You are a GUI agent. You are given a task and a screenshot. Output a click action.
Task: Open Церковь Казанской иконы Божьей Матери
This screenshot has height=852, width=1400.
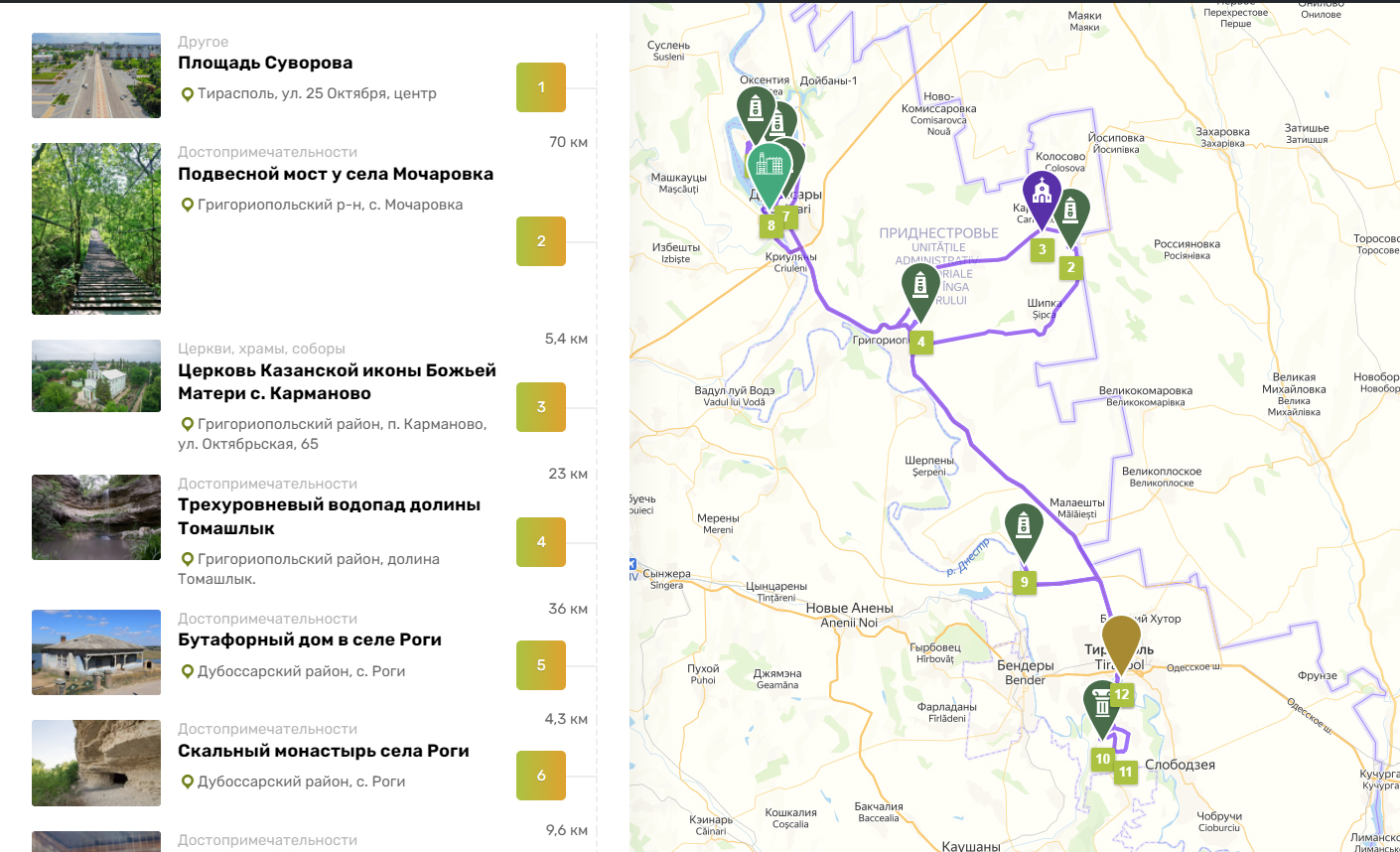337,382
